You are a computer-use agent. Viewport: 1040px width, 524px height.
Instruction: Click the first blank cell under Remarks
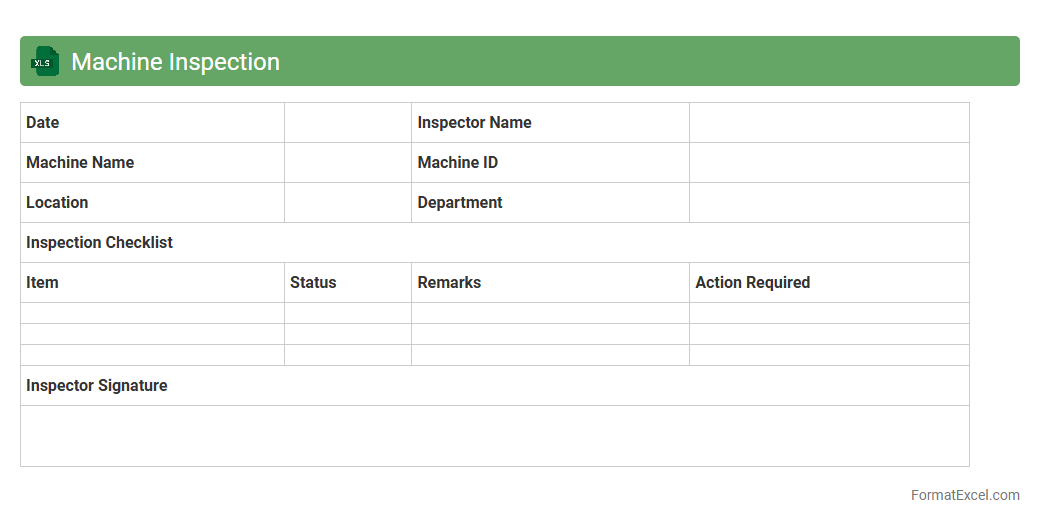550,313
